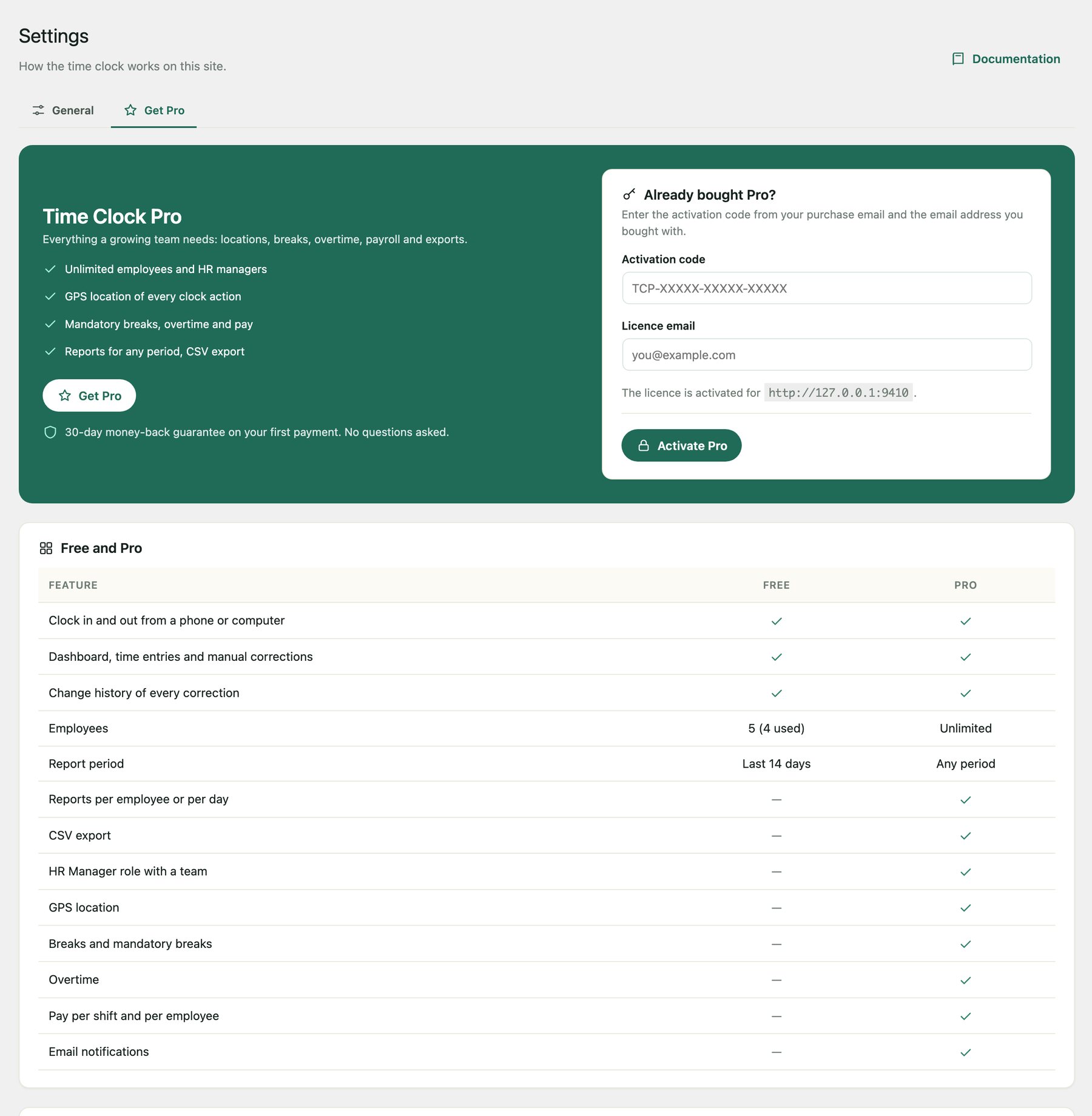
Task: Click the Activate Pro button
Action: click(681, 445)
